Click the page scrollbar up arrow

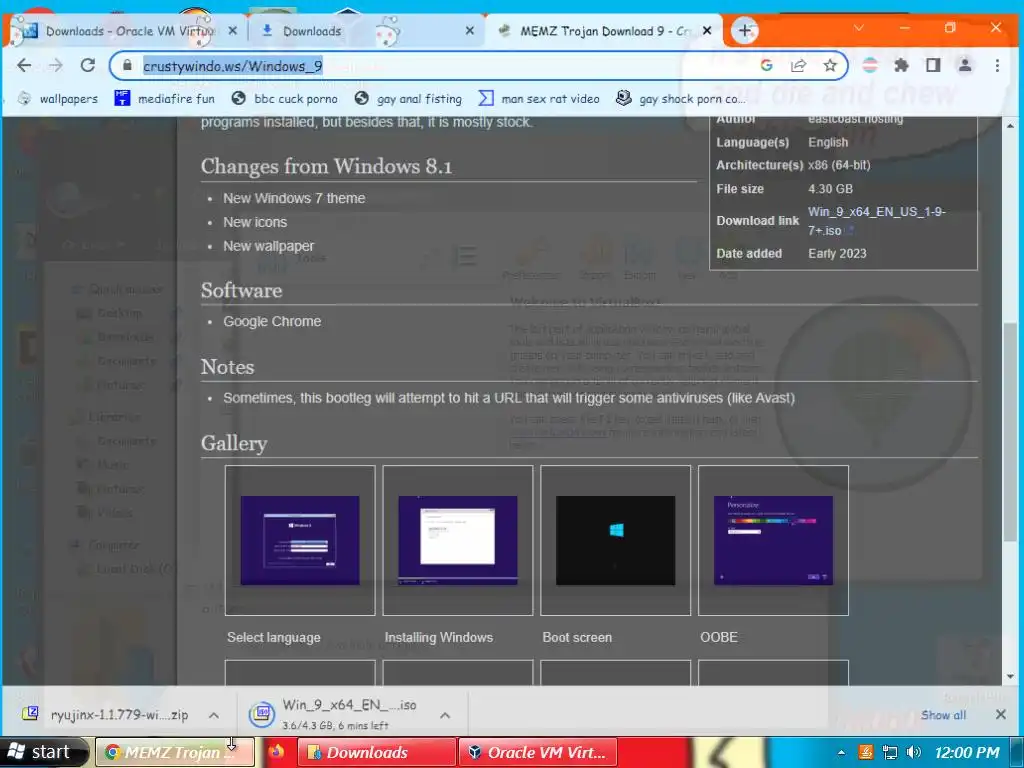(1010, 125)
